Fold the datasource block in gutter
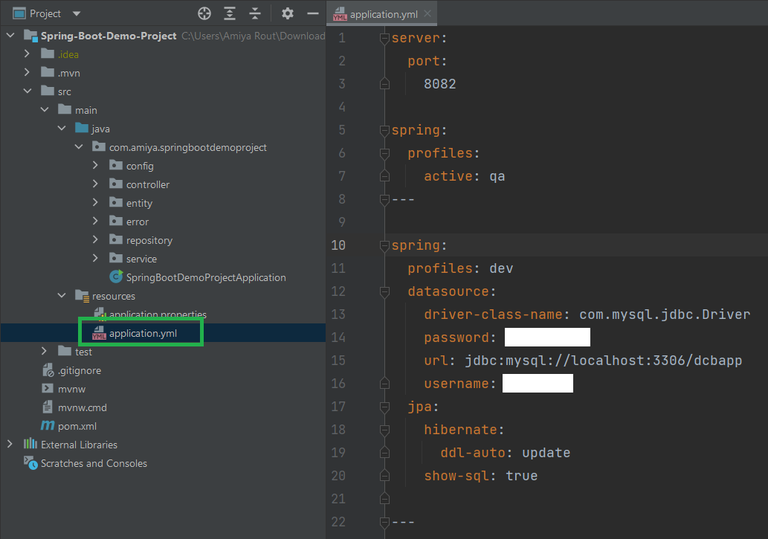Screen dimensions: 768x539 coord(384,292)
